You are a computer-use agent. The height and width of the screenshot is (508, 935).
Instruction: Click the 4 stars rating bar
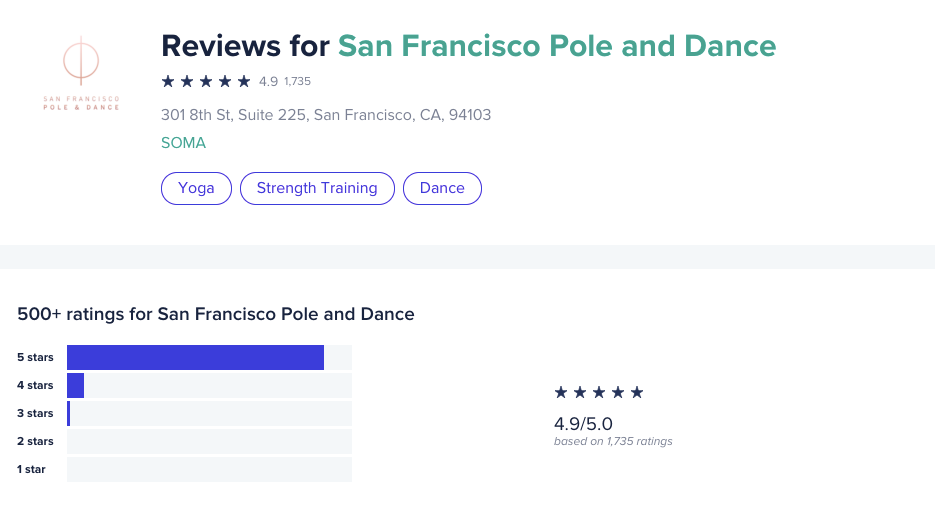click(x=209, y=385)
